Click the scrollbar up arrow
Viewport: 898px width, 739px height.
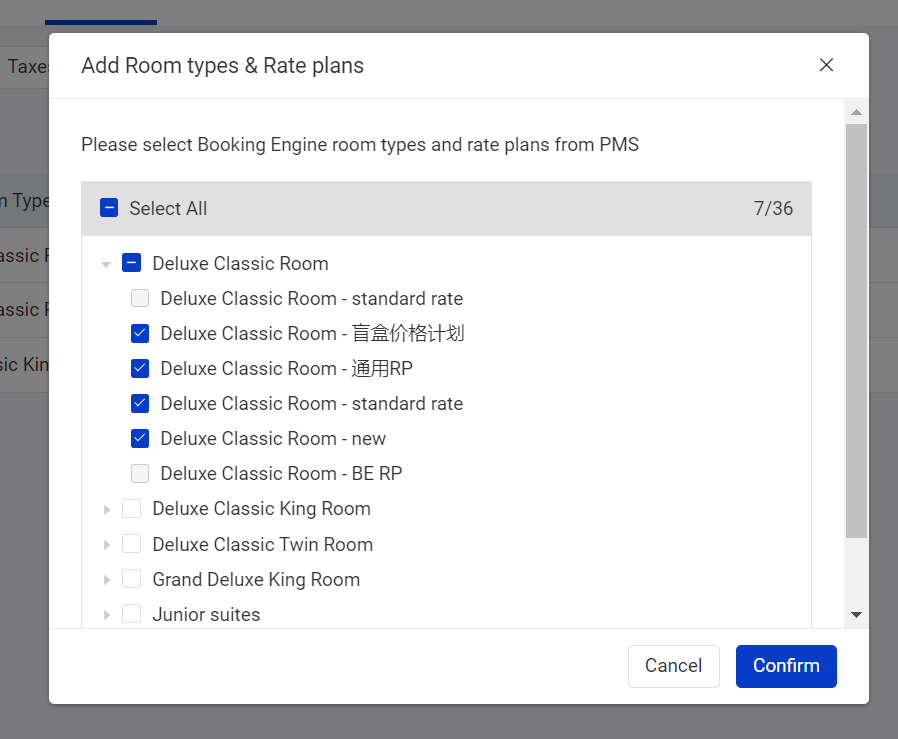tap(856, 112)
